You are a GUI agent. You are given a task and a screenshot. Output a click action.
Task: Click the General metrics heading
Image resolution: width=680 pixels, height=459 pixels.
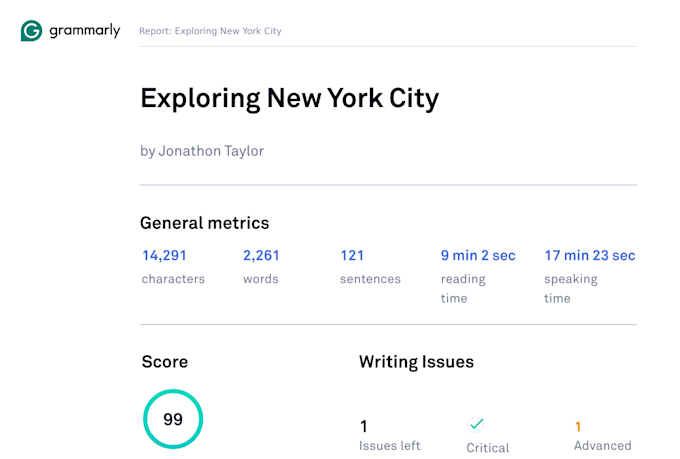tap(205, 223)
